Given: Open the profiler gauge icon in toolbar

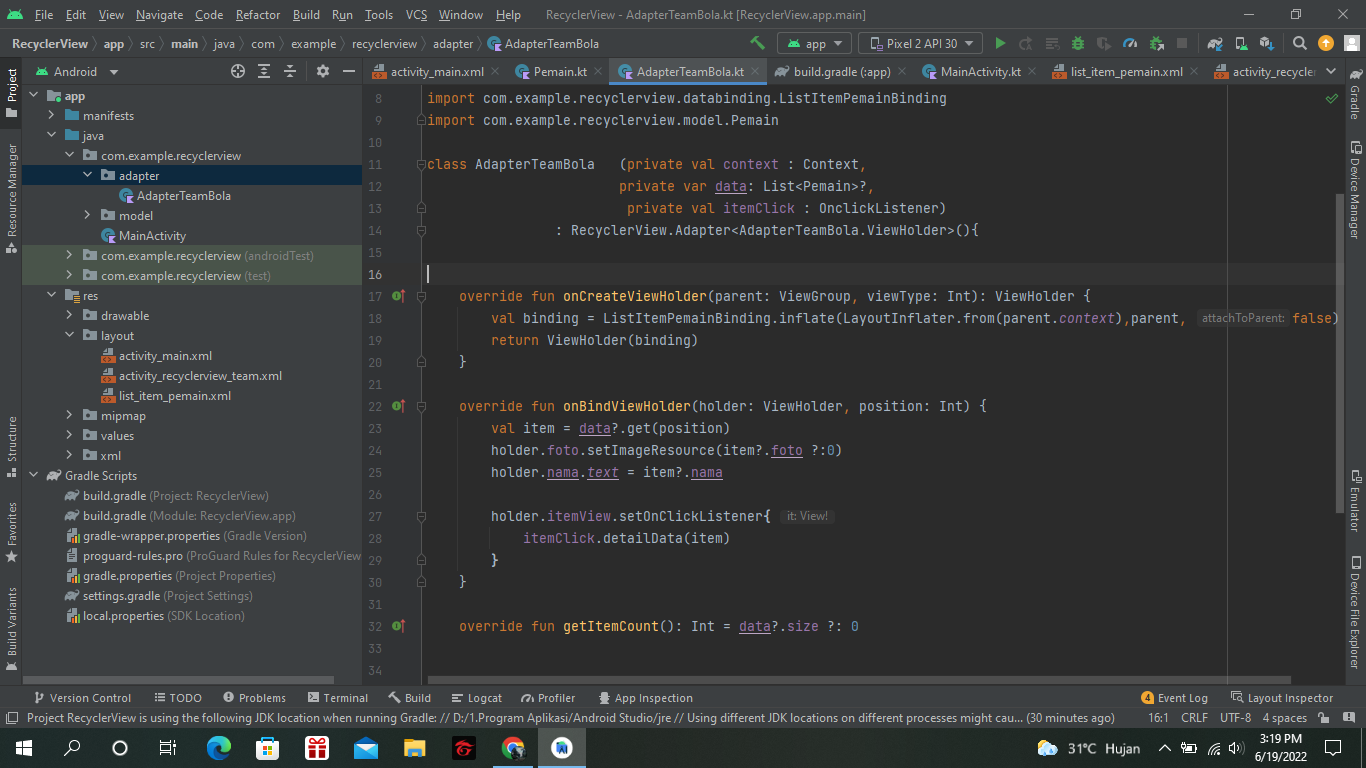Looking at the screenshot, I should pos(1130,43).
